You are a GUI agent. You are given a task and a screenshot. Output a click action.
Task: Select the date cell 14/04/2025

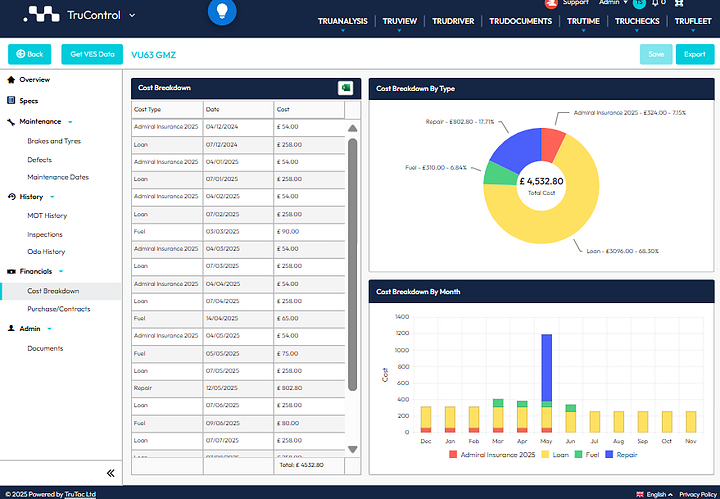pos(238,318)
